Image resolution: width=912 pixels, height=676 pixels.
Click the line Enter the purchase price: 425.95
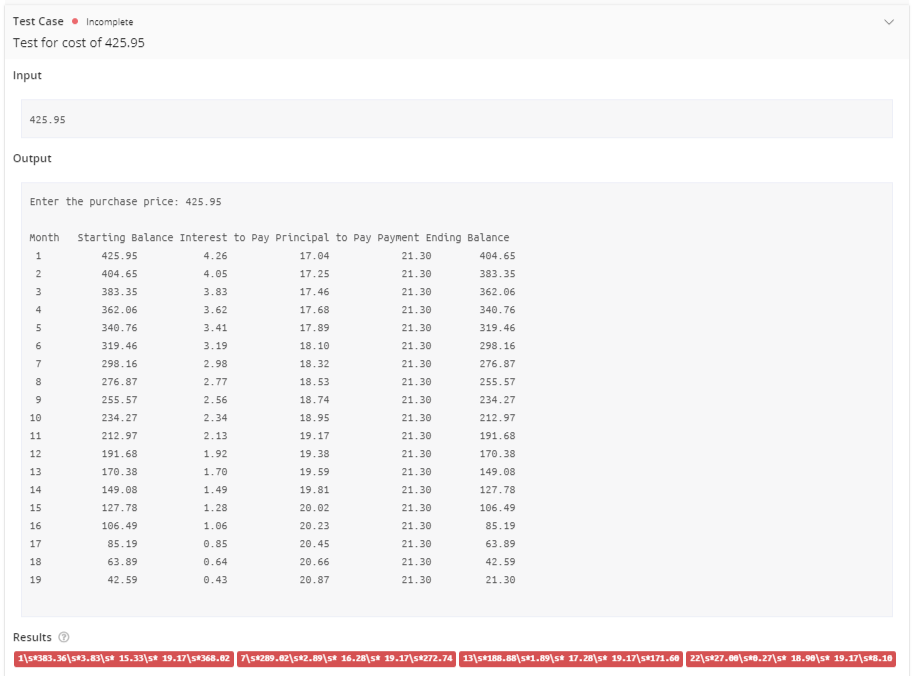[126, 201]
